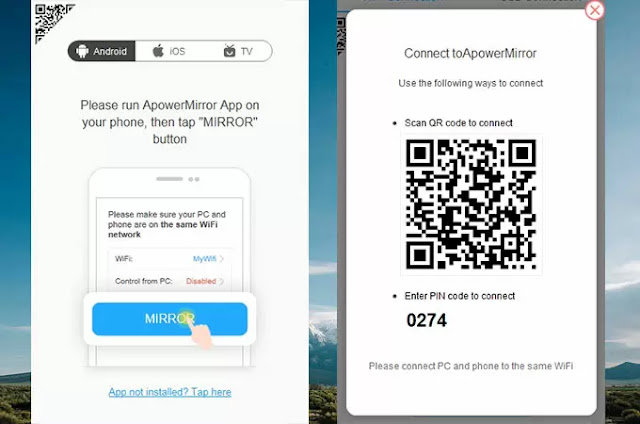Click the PIN code 0274
Image resolution: width=640 pixels, height=424 pixels.
(427, 320)
